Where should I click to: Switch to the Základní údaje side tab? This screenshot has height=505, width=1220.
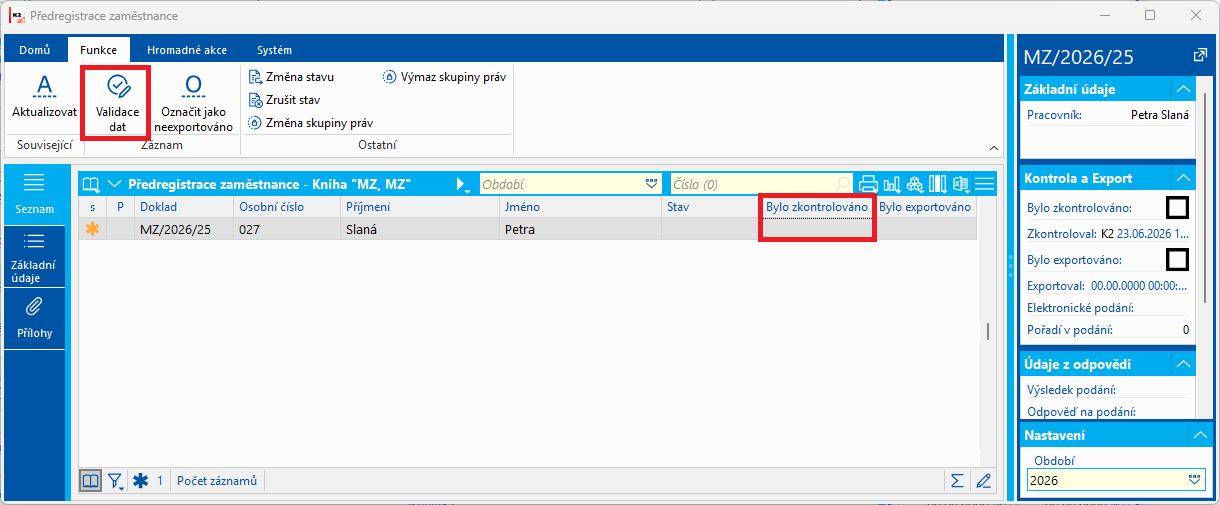[35, 258]
